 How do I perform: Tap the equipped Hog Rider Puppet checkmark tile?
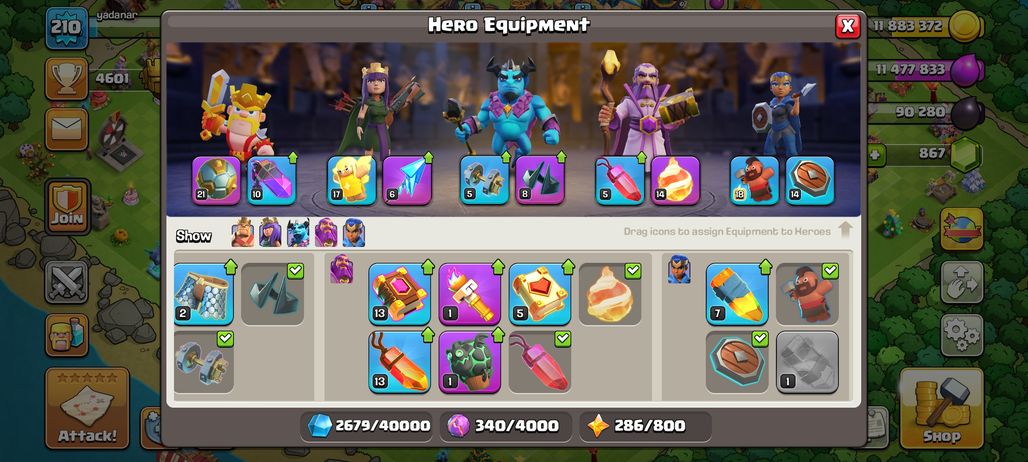tap(807, 294)
